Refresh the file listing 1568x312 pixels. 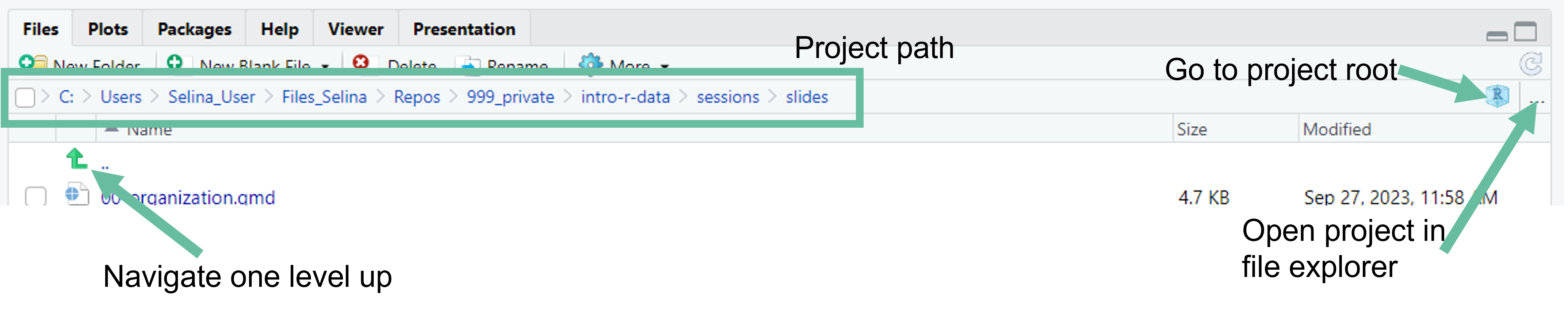click(x=1530, y=64)
